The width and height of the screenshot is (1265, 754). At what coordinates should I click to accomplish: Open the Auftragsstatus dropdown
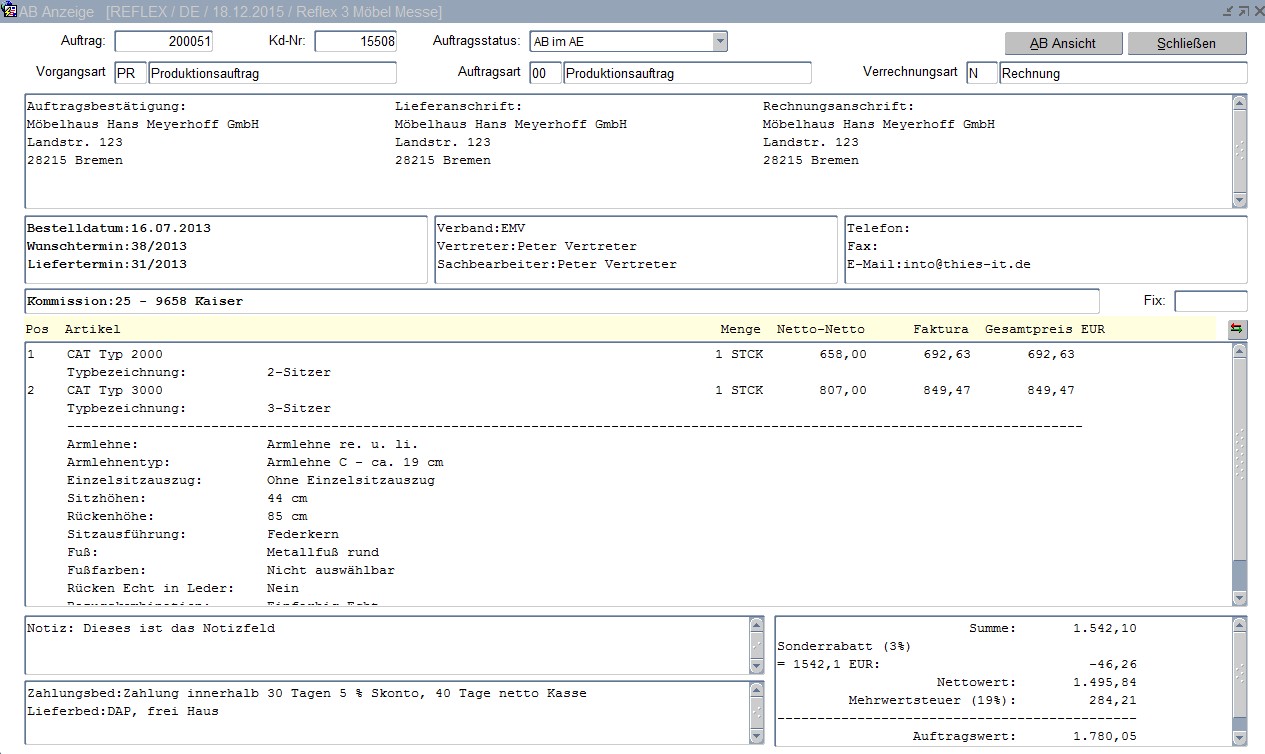click(x=719, y=41)
